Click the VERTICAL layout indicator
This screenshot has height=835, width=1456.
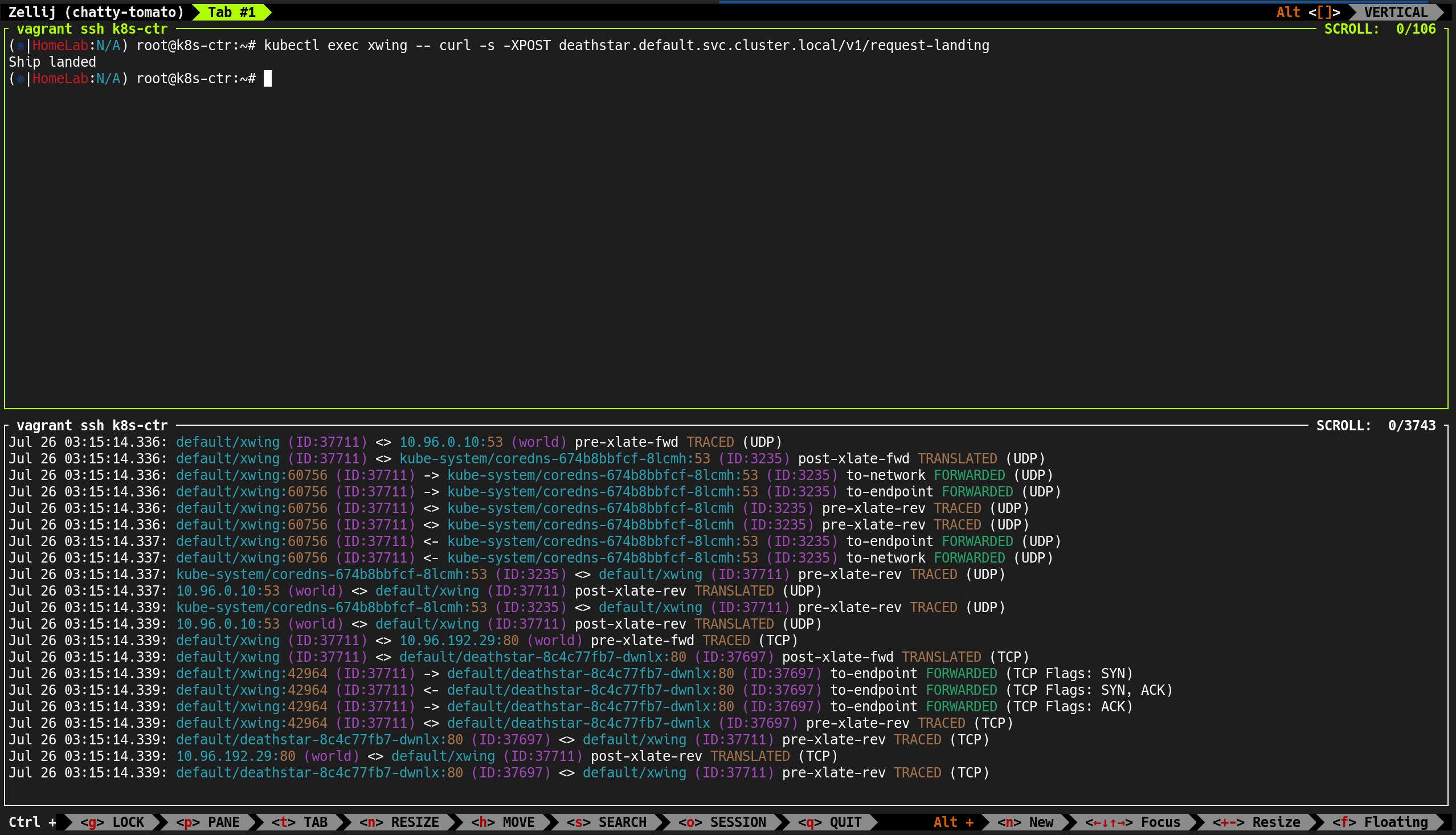[x=1396, y=12]
